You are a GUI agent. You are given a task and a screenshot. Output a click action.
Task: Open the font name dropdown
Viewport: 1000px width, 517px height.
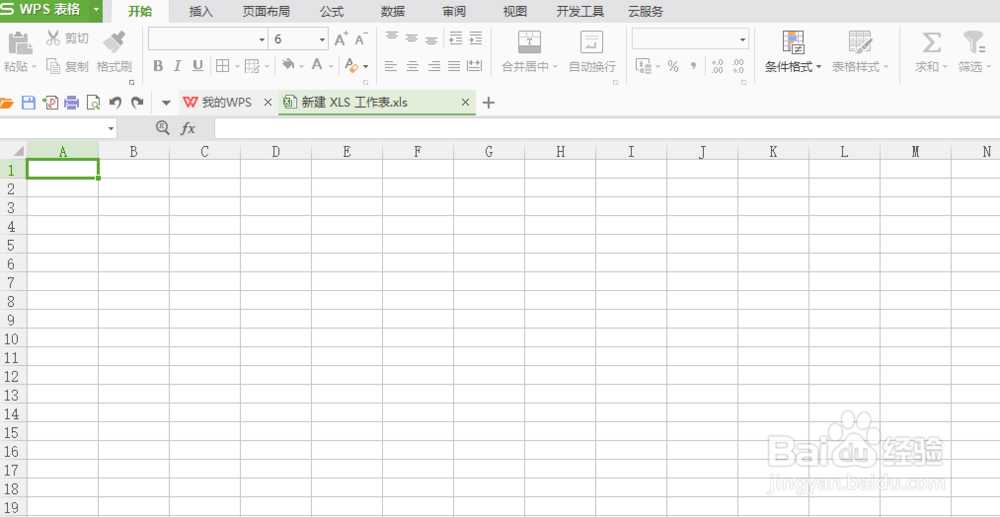pos(261,40)
